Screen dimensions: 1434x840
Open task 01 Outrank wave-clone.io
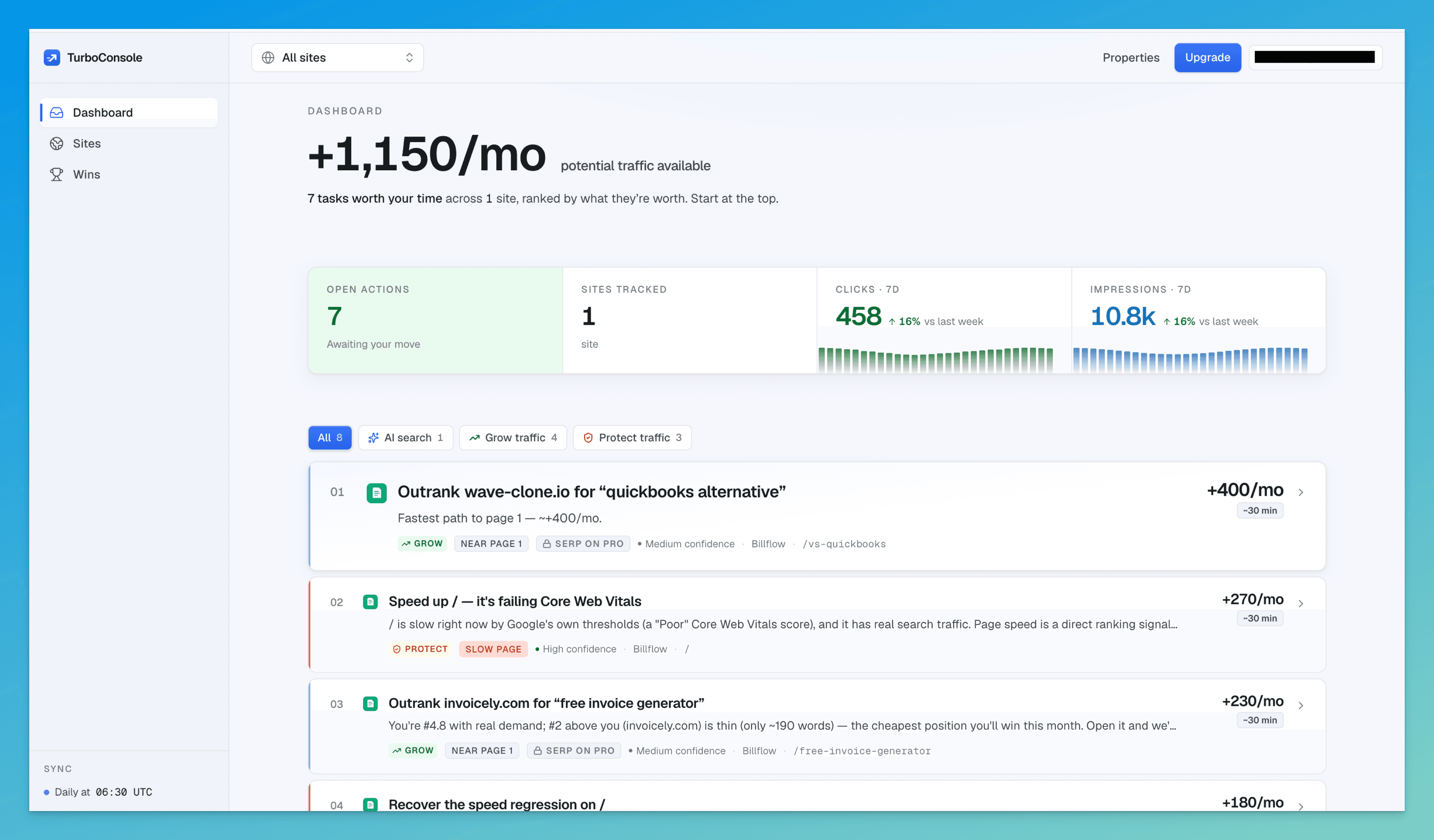click(817, 516)
